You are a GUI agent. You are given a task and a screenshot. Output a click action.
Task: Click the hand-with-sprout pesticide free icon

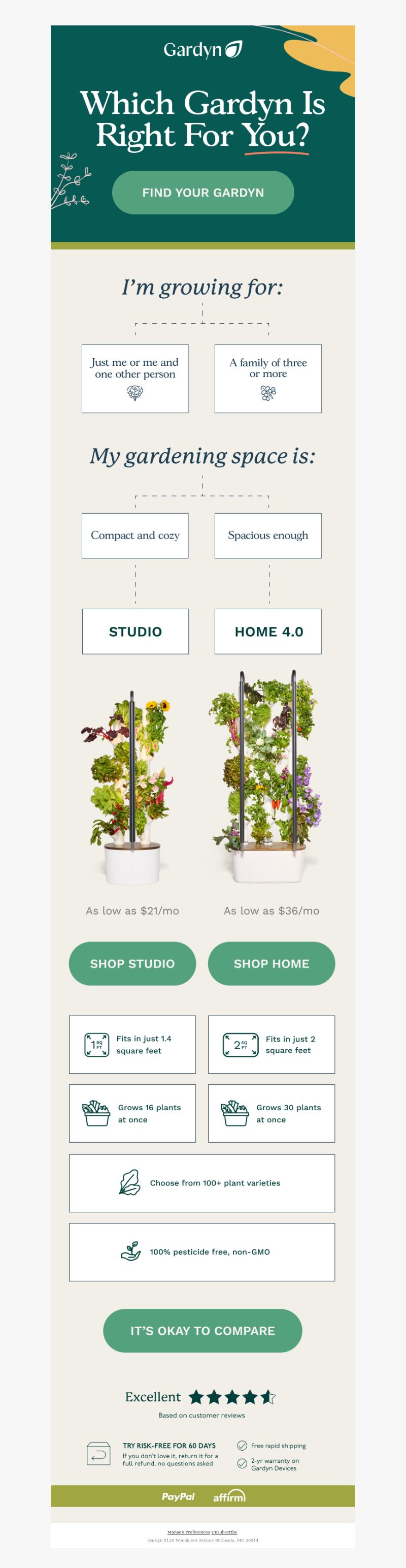[x=130, y=1251]
